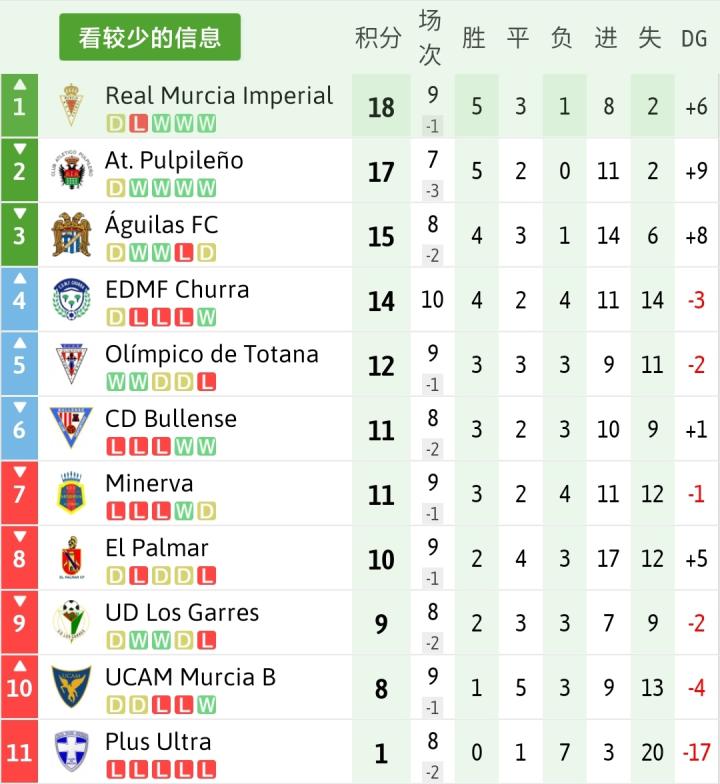The height and width of the screenshot is (784, 720).
Task: Open the UCAM Murcia B team link
Action: 190,677
